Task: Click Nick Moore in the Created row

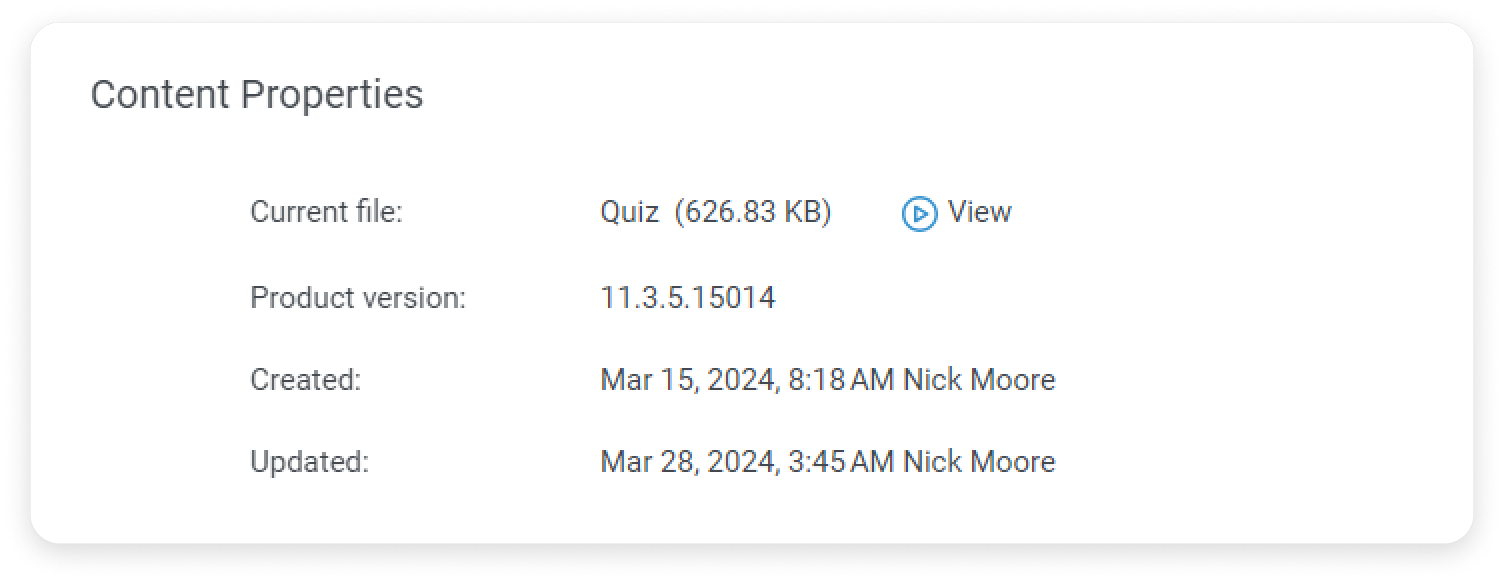Action: pos(979,380)
